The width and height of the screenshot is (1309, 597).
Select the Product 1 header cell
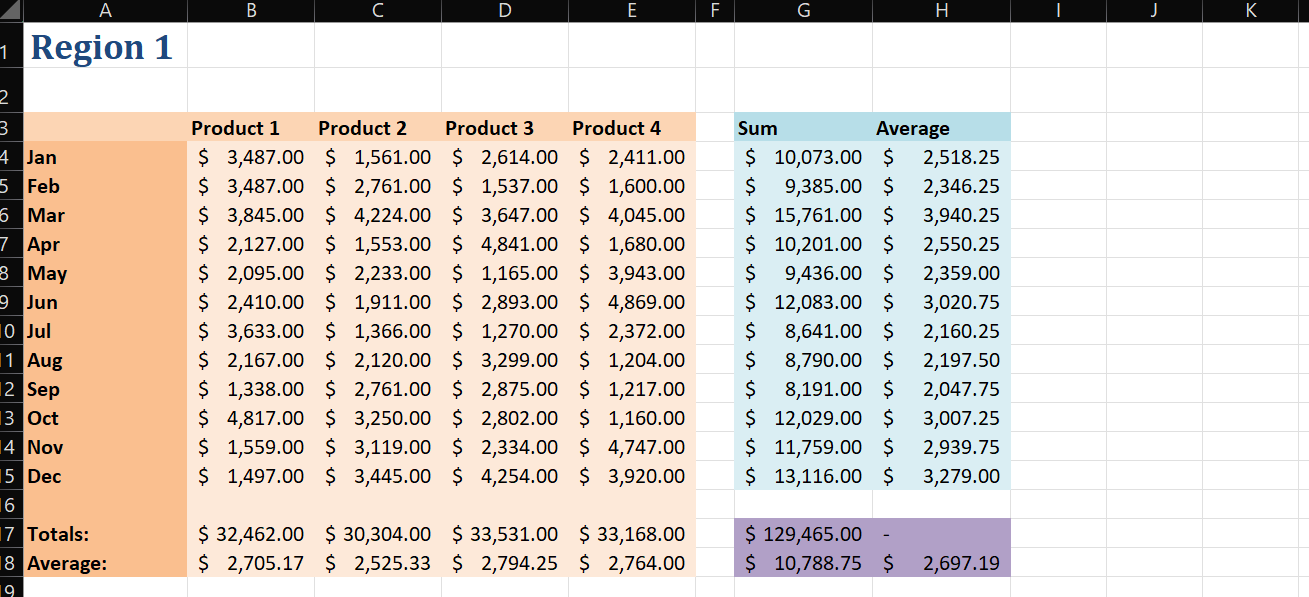pyautogui.click(x=251, y=128)
